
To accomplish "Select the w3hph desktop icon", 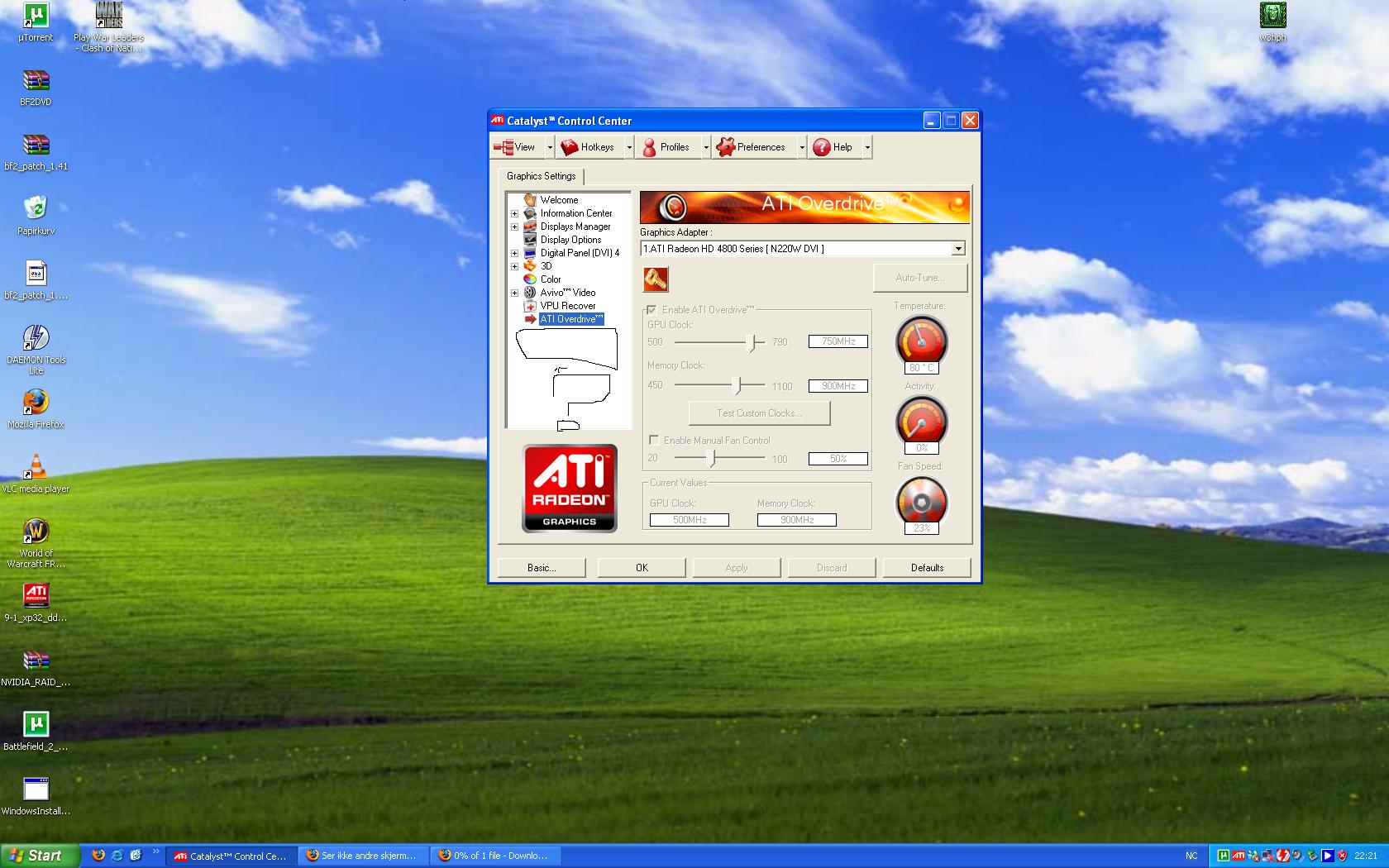I will 1272,22.
